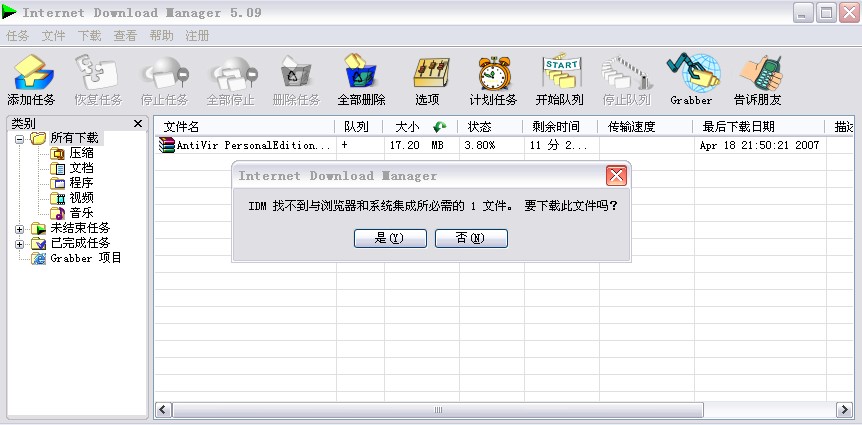This screenshot has width=862, height=425.
Task: Click the 添加任务 toolbar icon
Action: pyautogui.click(x=32, y=73)
